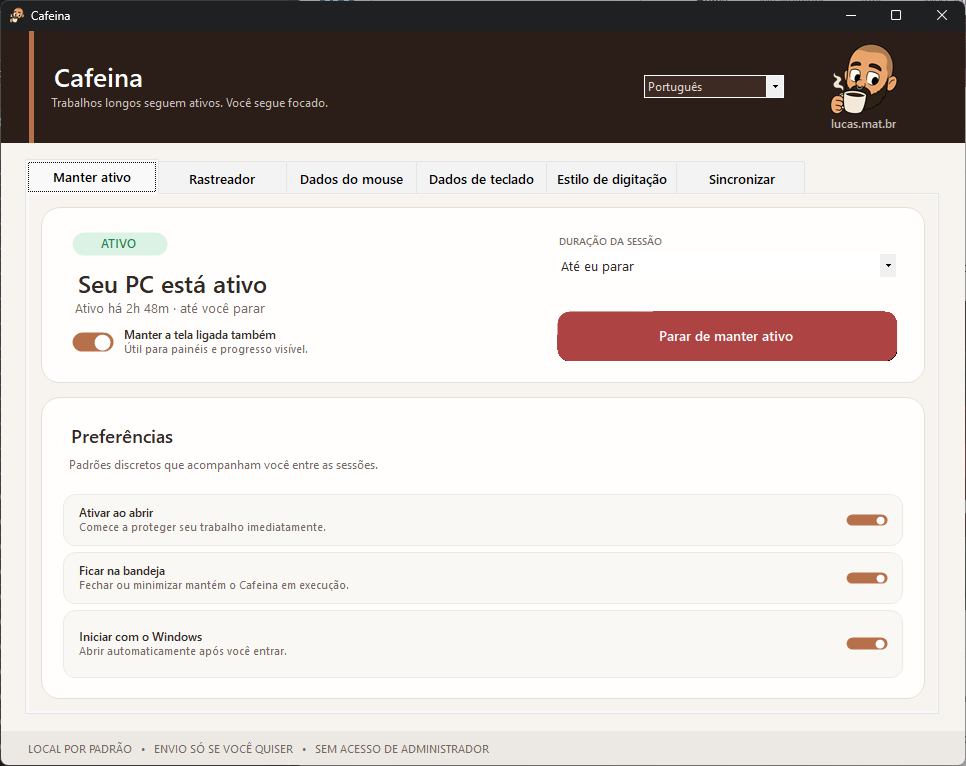This screenshot has width=966, height=766.
Task: Turn off the 'Ficar na bandeja' switch
Action: click(867, 578)
